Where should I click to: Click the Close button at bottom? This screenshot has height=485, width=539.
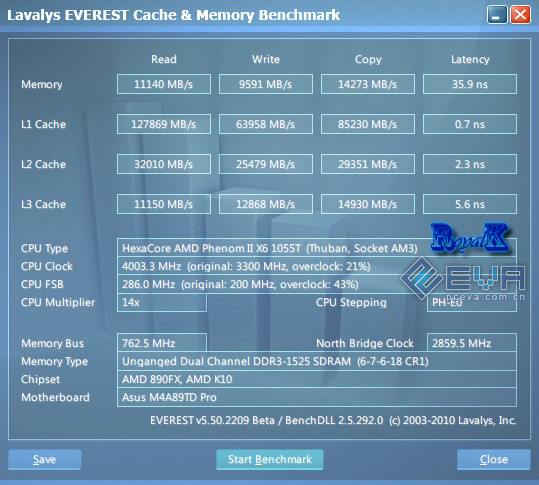pyautogui.click(x=494, y=459)
